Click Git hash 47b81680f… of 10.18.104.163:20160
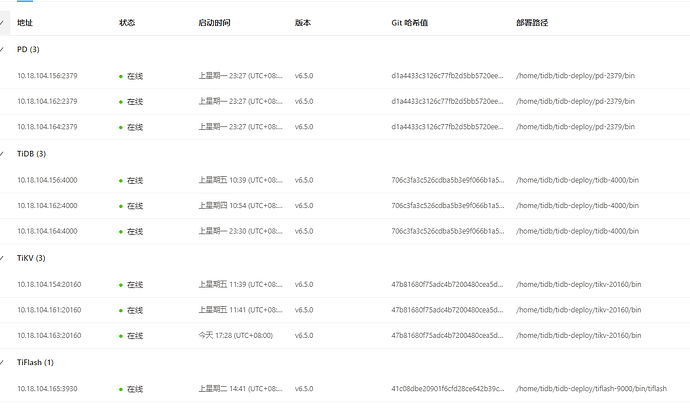Screen dimensions: 690x415 (x=448, y=335)
